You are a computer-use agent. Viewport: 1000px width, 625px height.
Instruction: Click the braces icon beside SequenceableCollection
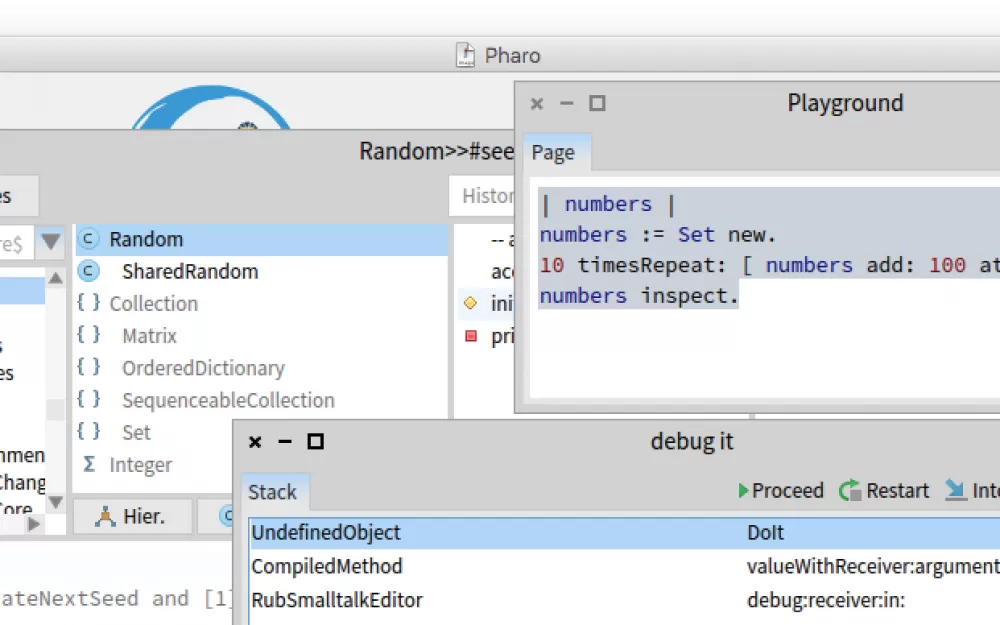coord(89,399)
